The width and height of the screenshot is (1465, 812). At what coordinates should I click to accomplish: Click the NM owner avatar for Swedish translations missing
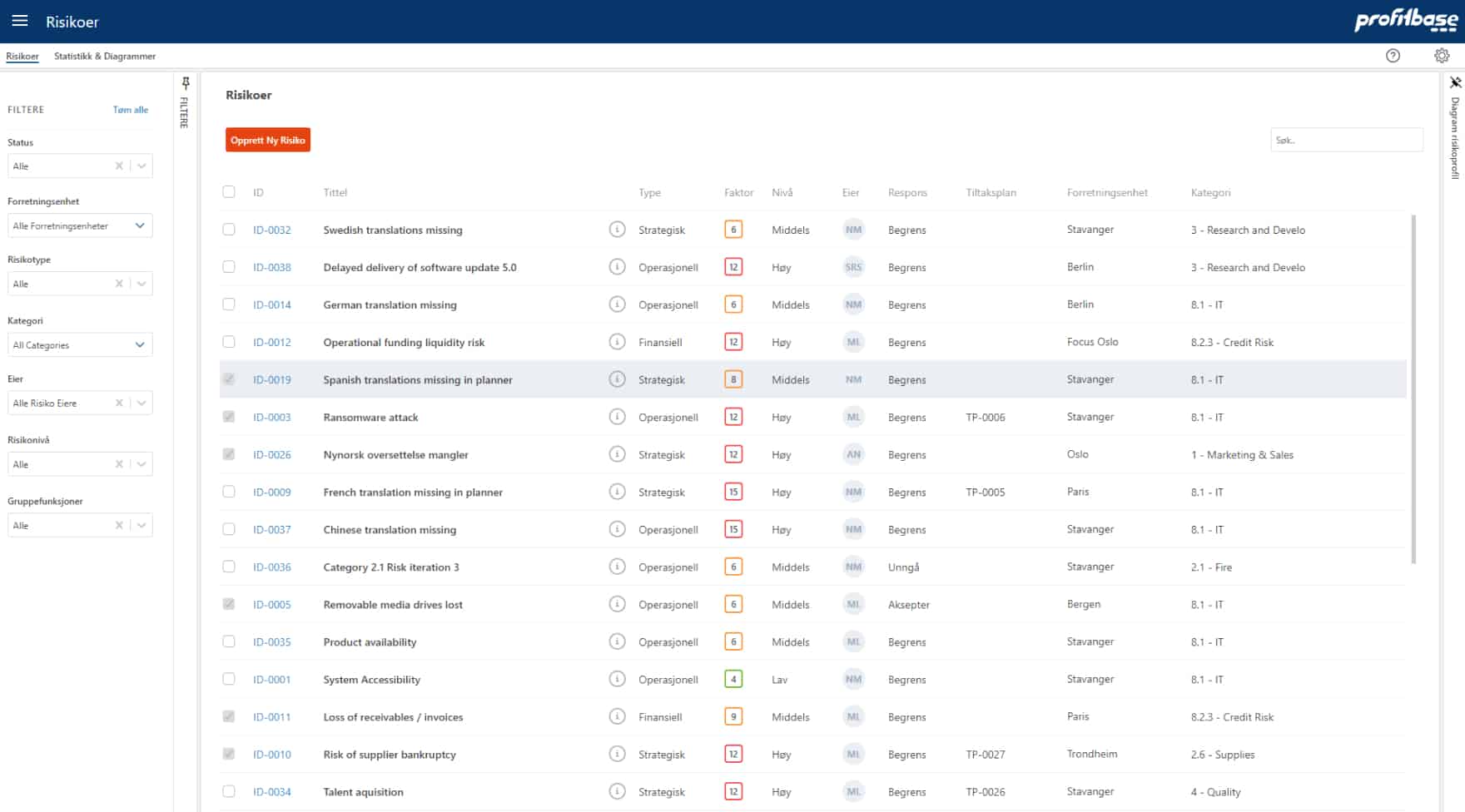[853, 230]
